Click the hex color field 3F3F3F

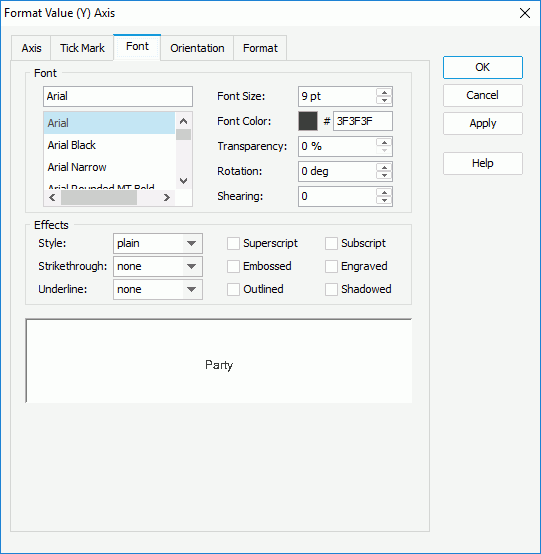pyautogui.click(x=363, y=121)
